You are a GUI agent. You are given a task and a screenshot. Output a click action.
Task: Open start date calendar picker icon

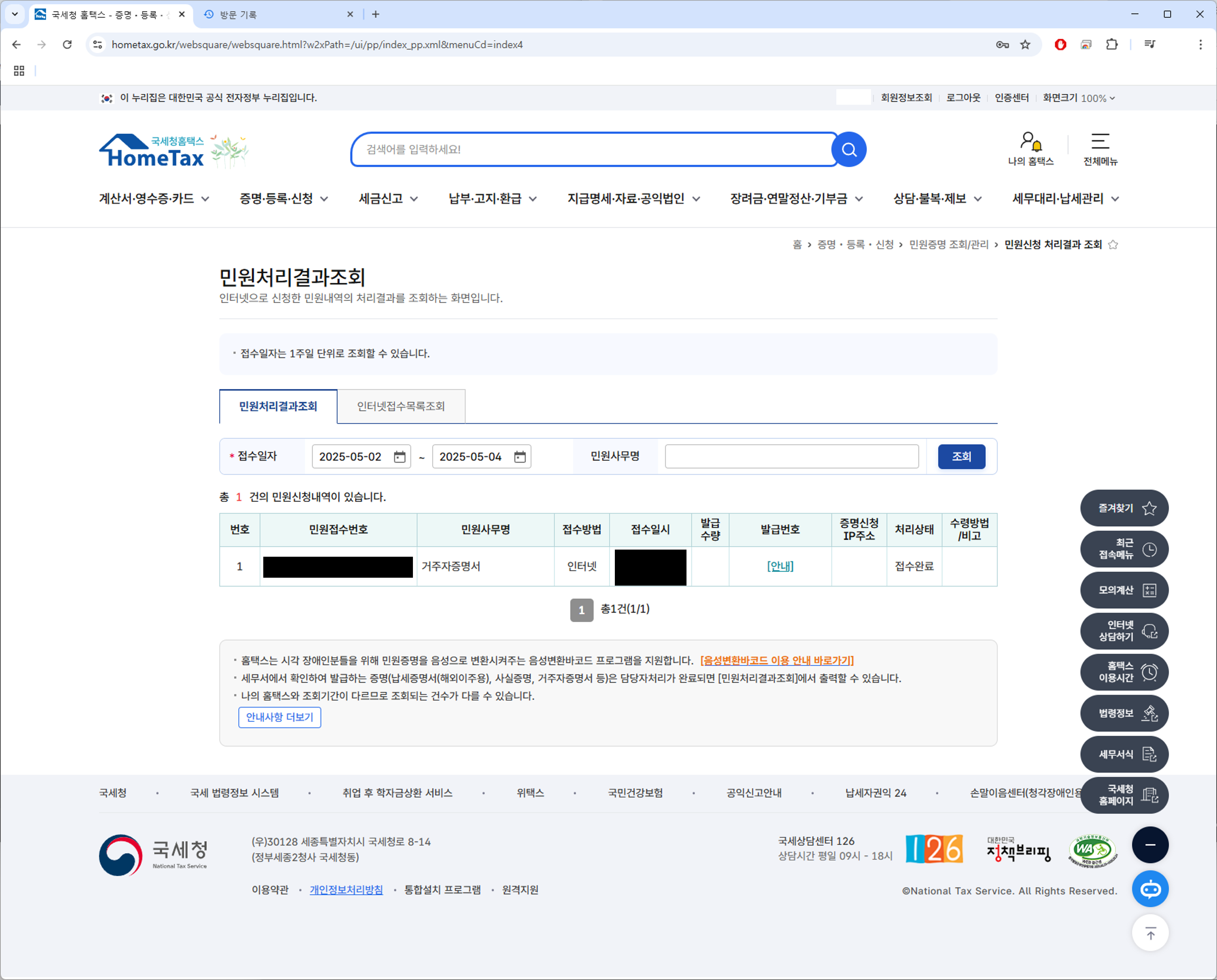pyautogui.click(x=399, y=457)
